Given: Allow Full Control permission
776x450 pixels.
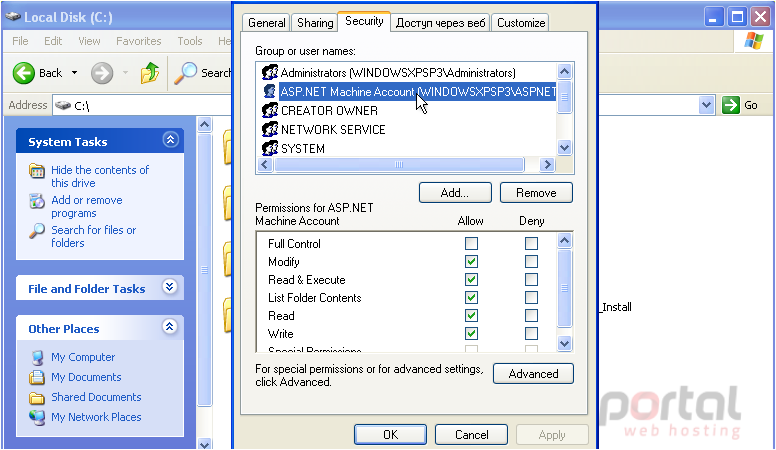Looking at the screenshot, I should coord(471,243).
